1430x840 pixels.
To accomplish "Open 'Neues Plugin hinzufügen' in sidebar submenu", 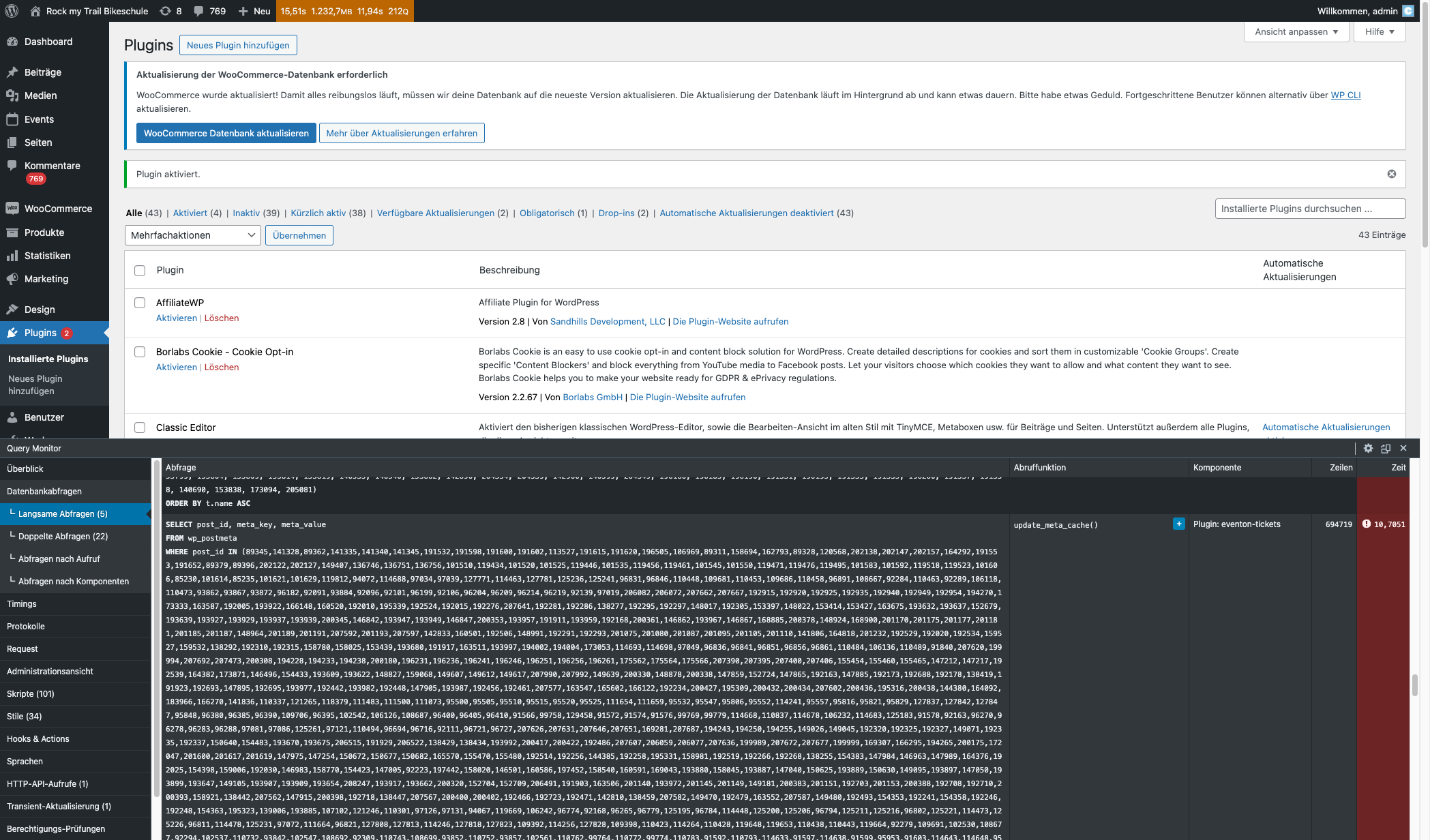I will 35,385.
